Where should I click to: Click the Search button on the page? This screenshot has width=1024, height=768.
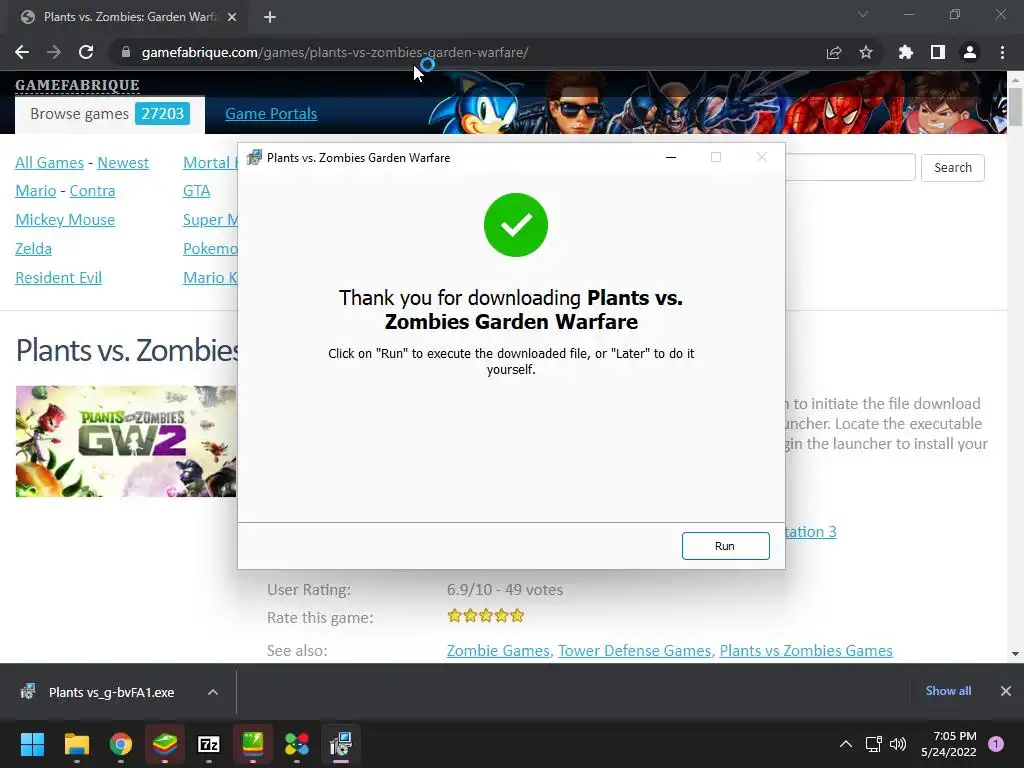pos(952,168)
